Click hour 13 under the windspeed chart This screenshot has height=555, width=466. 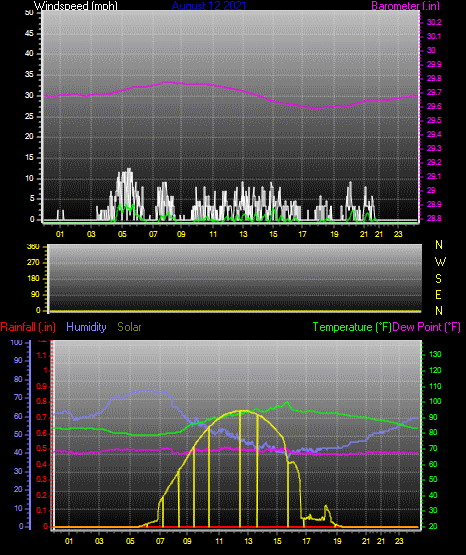pyautogui.click(x=243, y=234)
